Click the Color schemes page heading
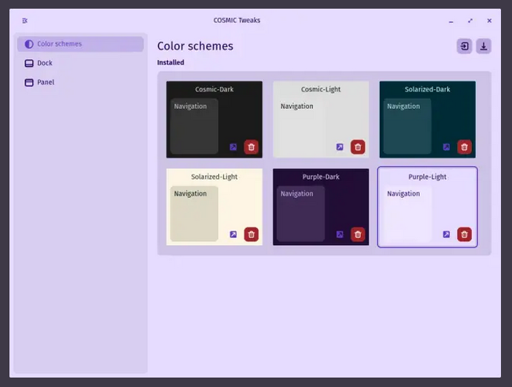512x387 pixels. [195, 46]
